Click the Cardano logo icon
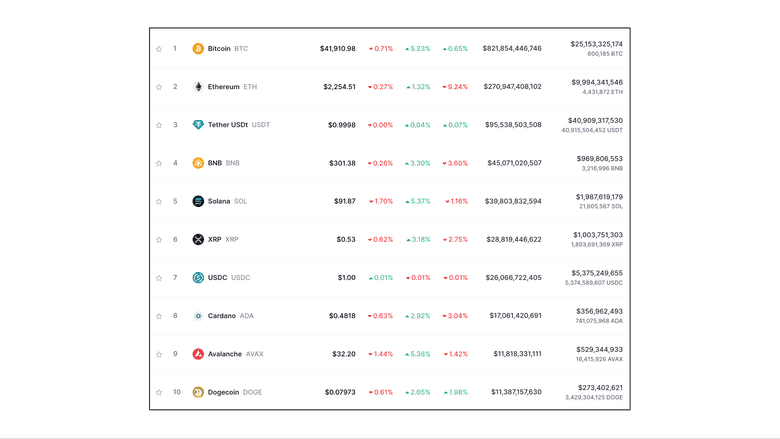The image size is (780, 439). [x=198, y=316]
